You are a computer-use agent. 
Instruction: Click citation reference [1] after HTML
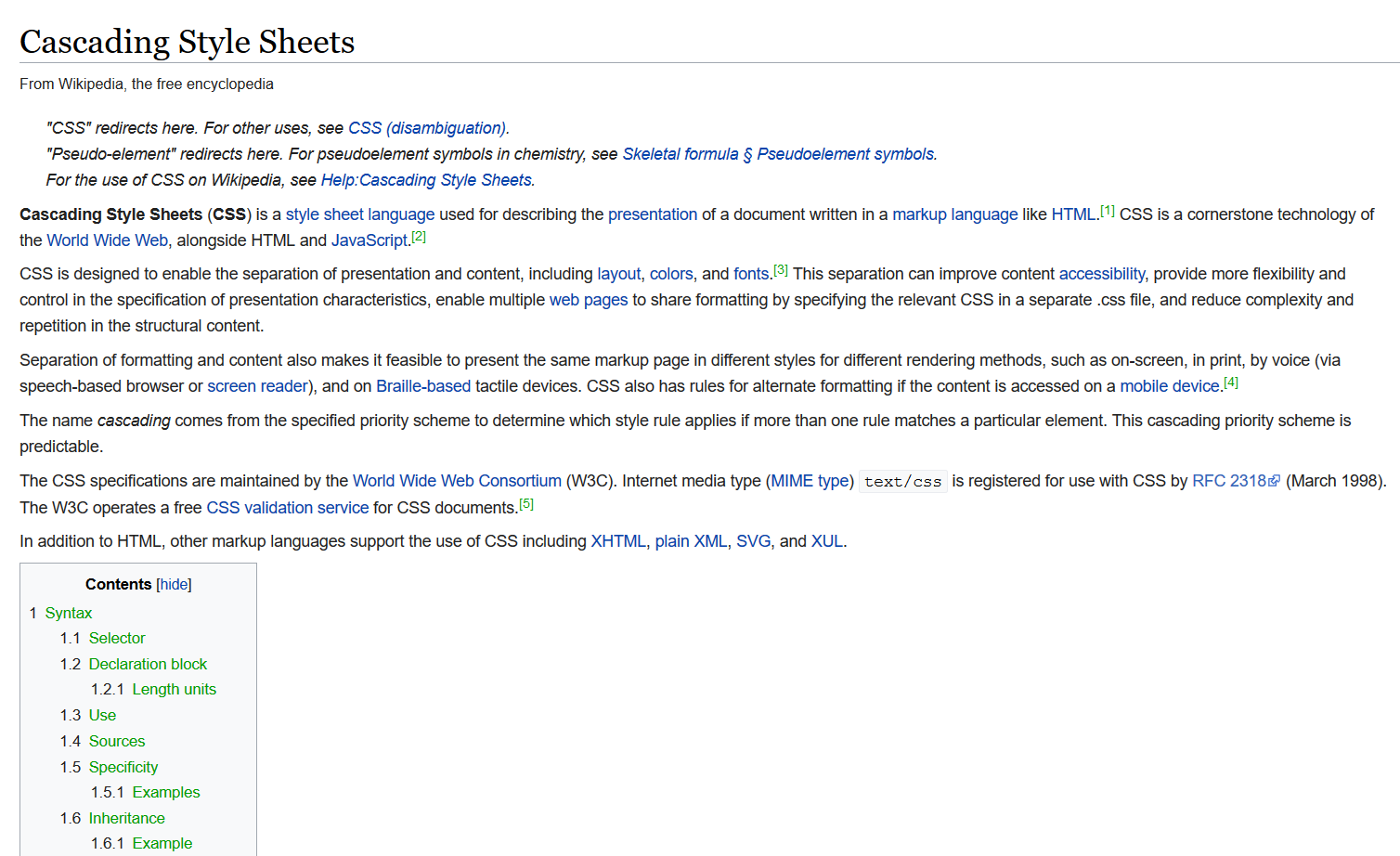(1107, 211)
